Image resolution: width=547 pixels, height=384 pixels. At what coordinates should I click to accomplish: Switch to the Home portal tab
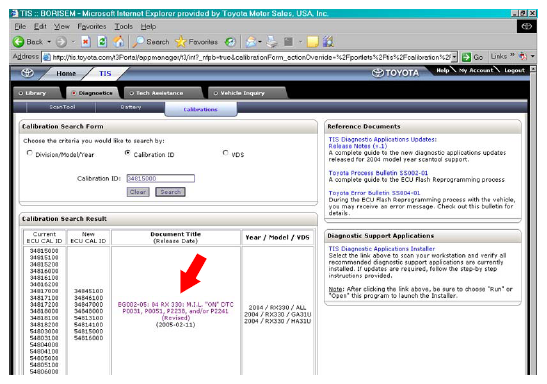66,74
